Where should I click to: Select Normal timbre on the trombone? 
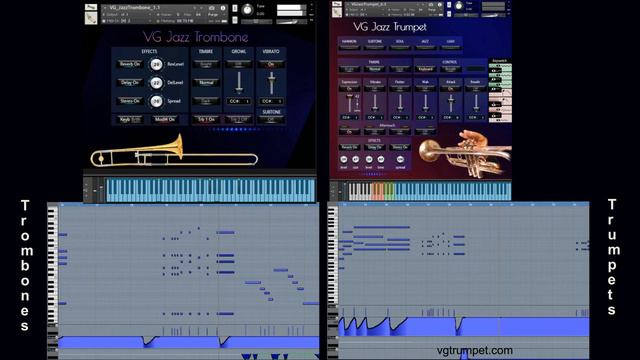(x=206, y=82)
